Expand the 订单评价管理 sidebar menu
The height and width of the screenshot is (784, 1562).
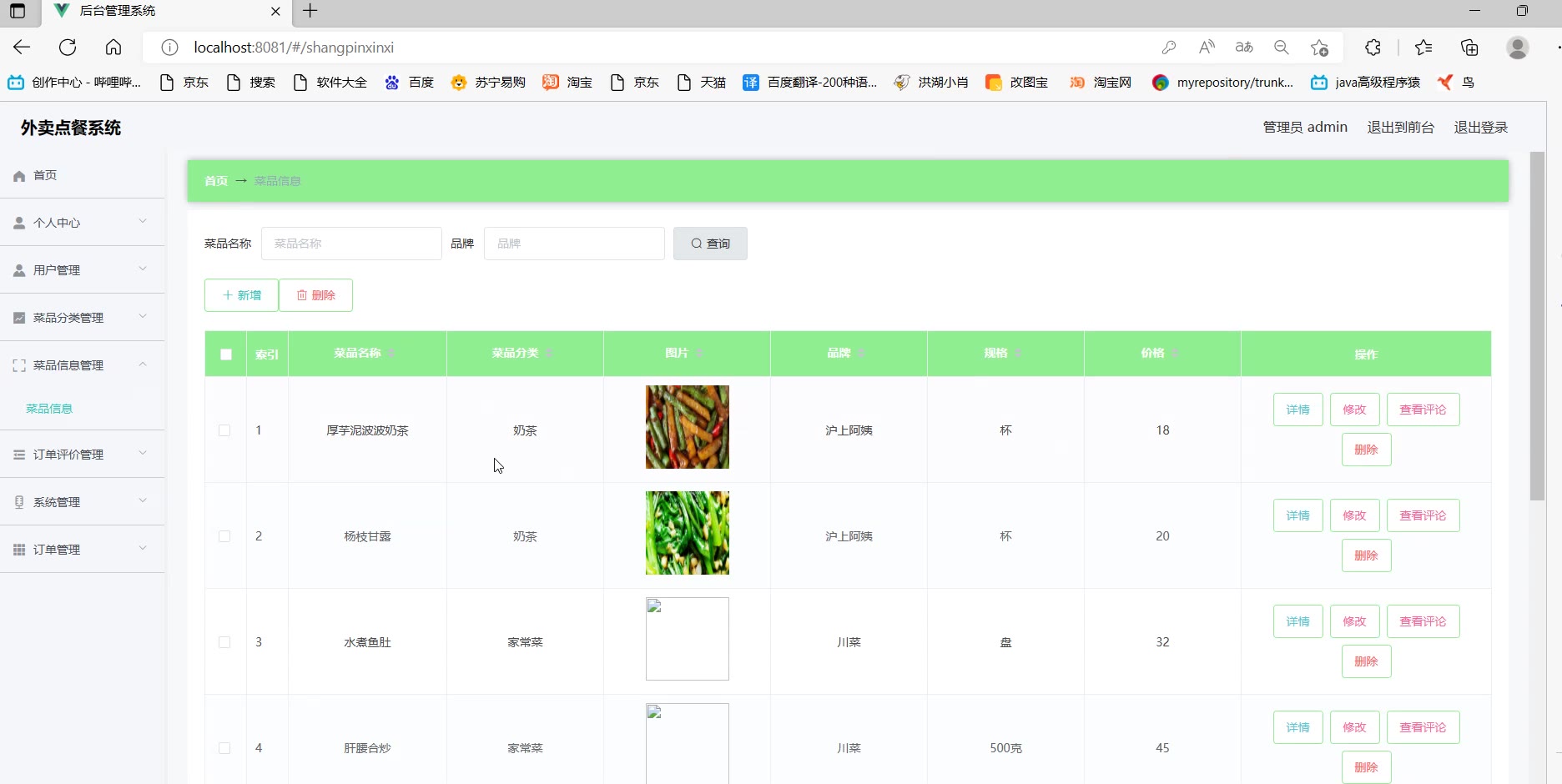[82, 455]
